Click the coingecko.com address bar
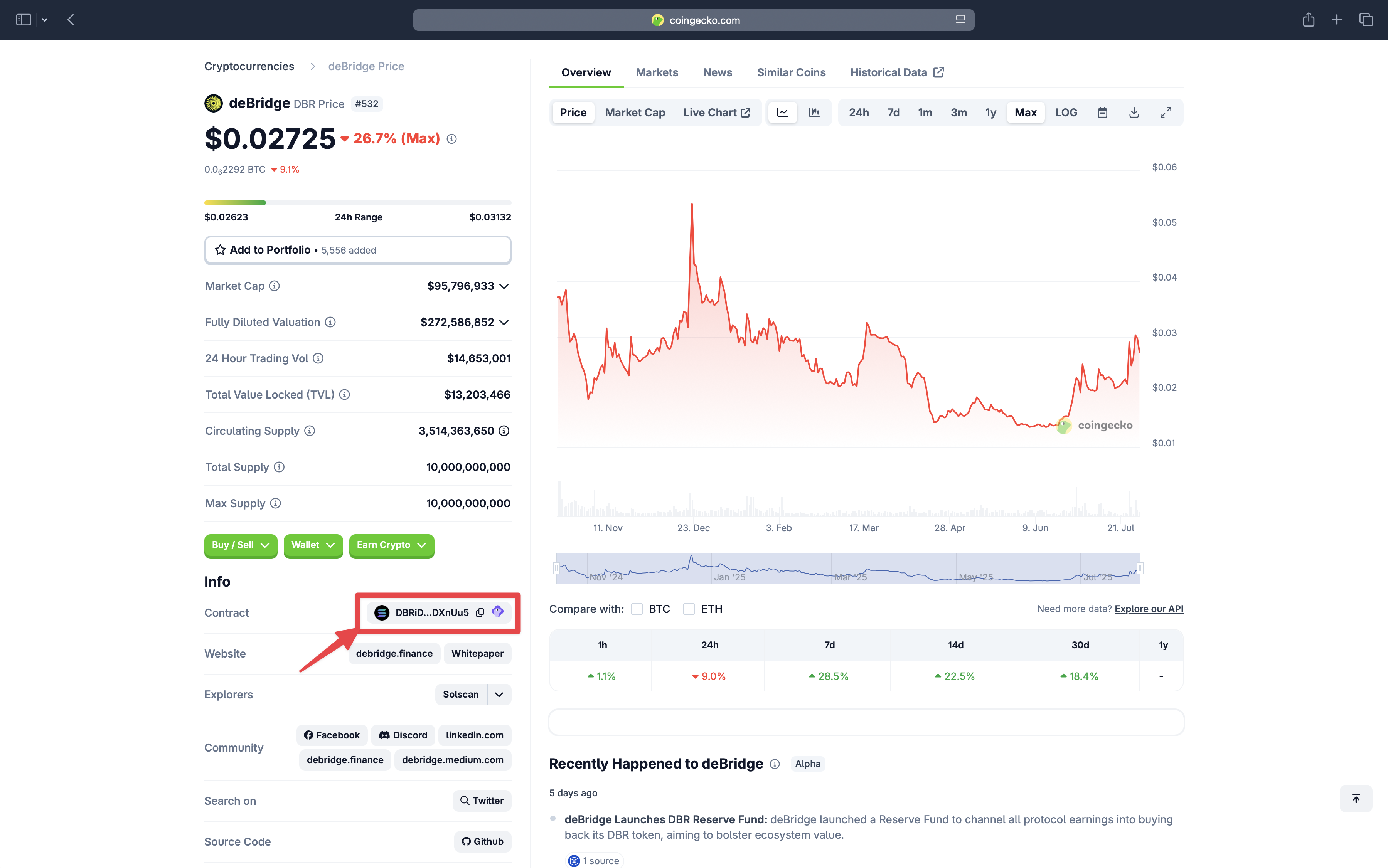The image size is (1388, 868). point(693,20)
